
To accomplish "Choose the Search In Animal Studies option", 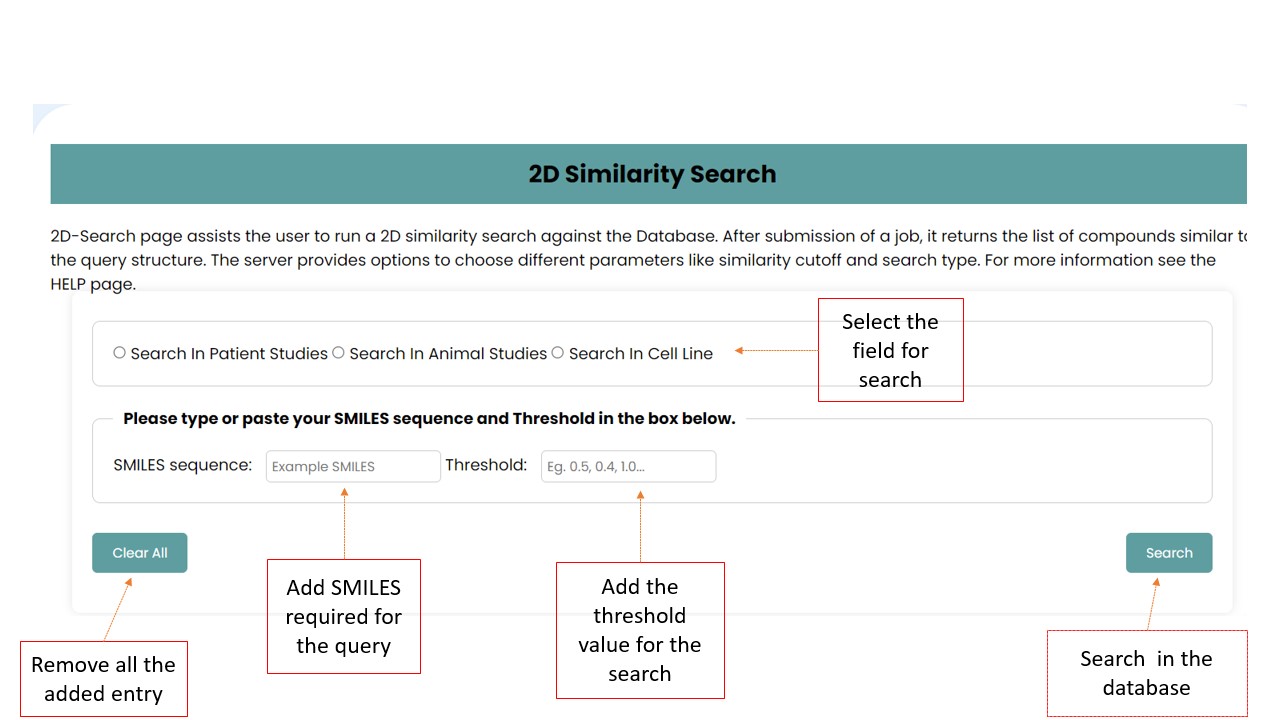I will [x=339, y=353].
